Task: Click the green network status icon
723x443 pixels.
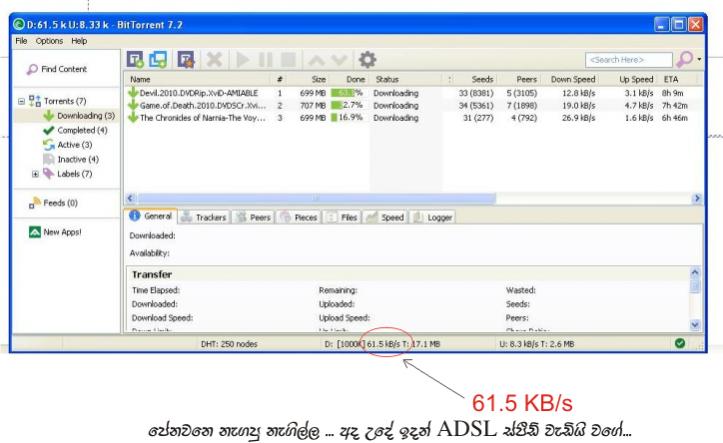Action: pos(680,343)
